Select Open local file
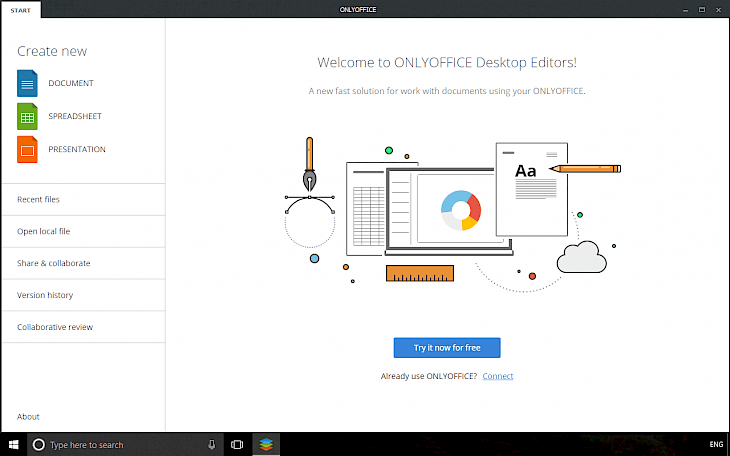730x456 pixels. point(84,231)
